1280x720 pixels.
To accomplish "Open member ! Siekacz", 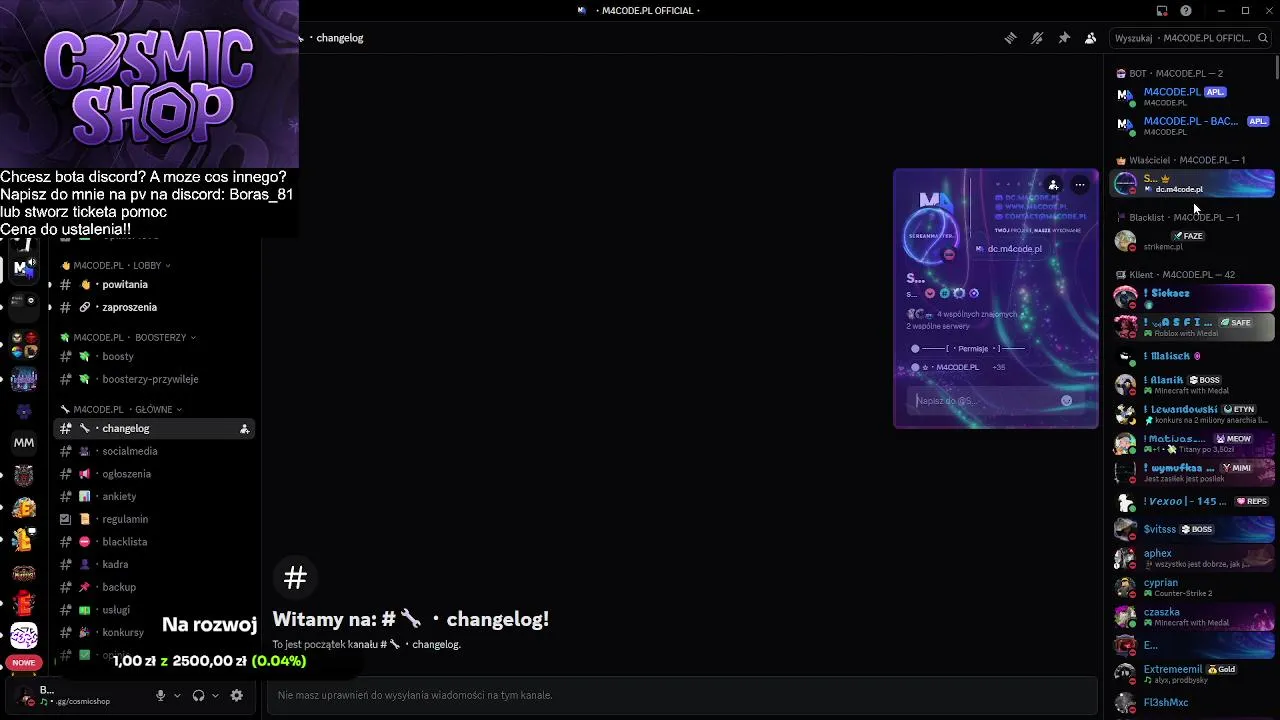I will pyautogui.click(x=1193, y=298).
